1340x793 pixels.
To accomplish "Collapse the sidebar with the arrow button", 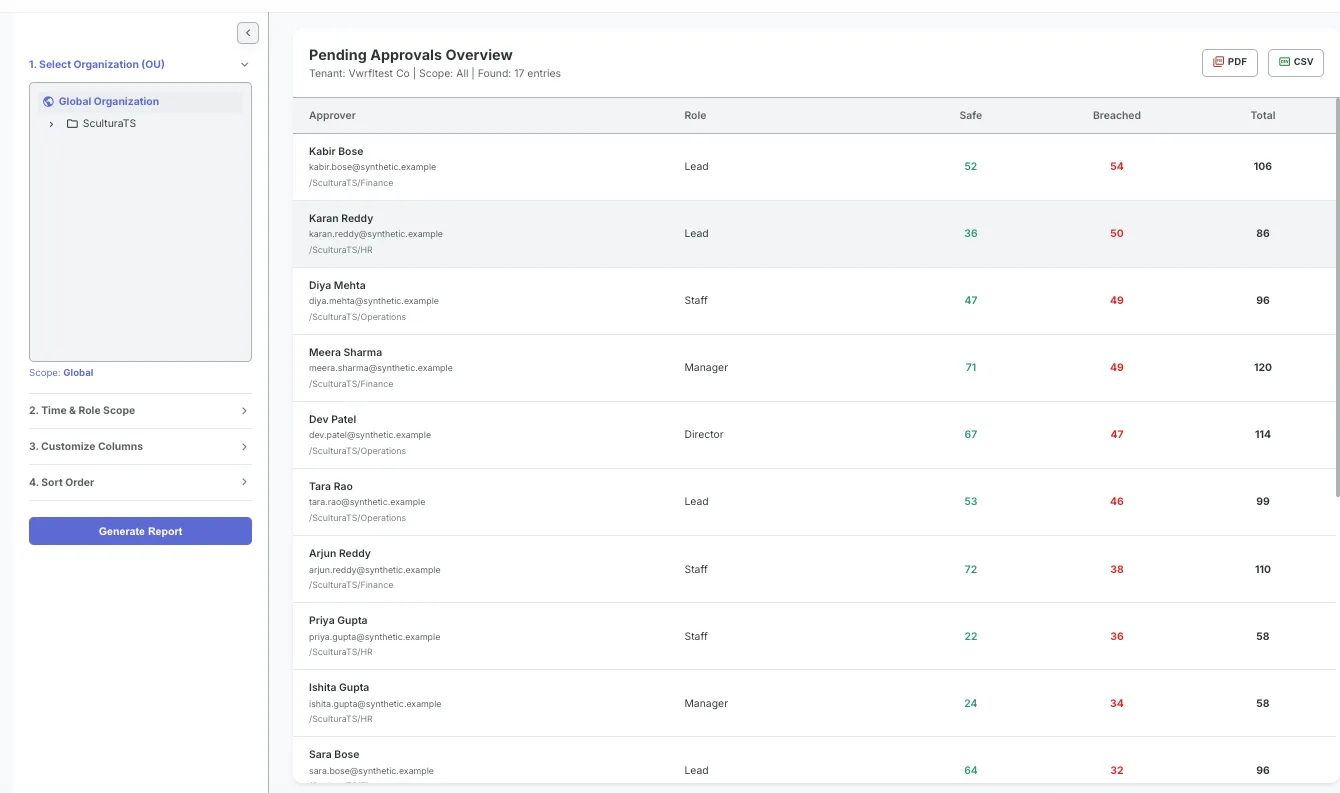I will click(248, 33).
